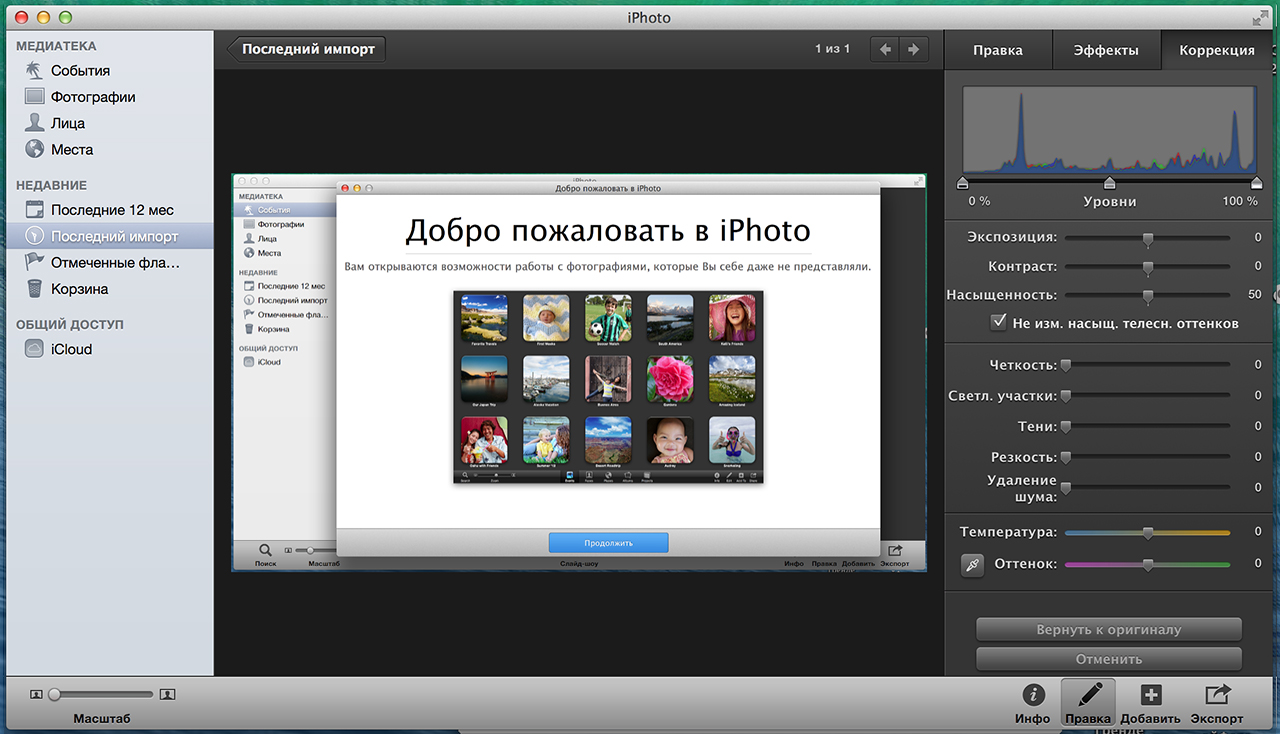Image resolution: width=1280 pixels, height=734 pixels.
Task: Click the Экспорт share icon
Action: pyautogui.click(x=1217, y=696)
